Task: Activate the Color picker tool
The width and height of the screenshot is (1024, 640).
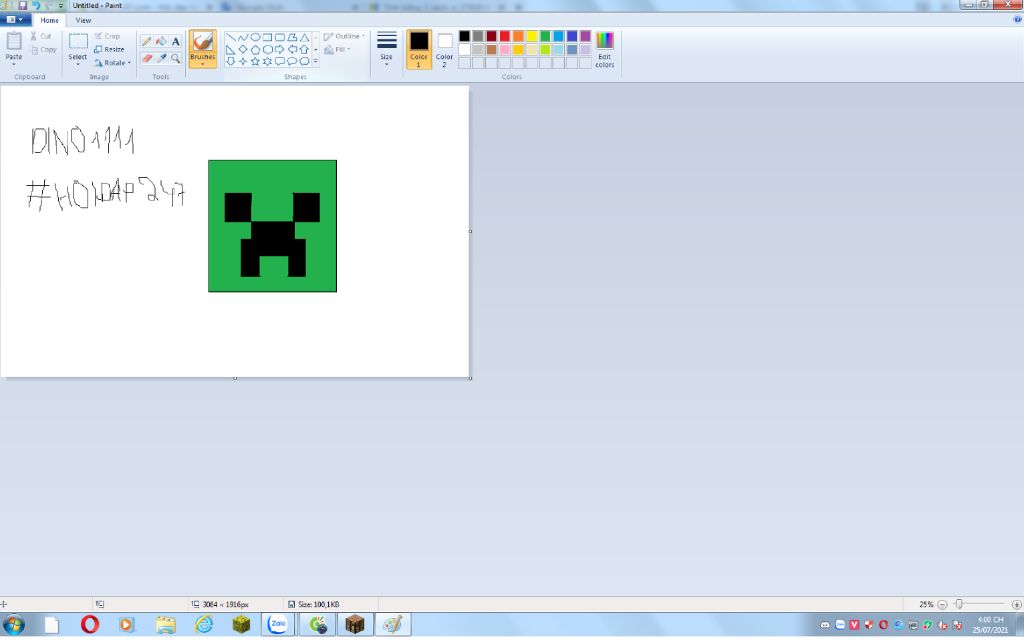Action: 161,58
